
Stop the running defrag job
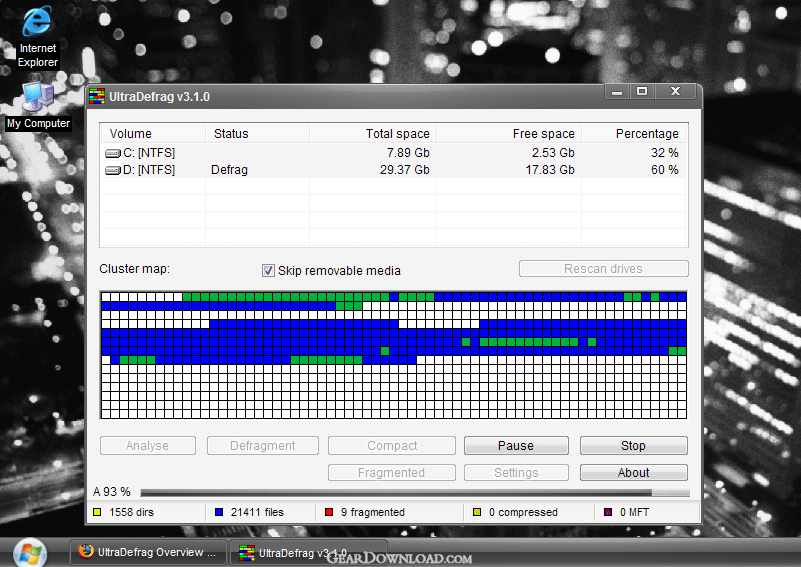tap(633, 445)
